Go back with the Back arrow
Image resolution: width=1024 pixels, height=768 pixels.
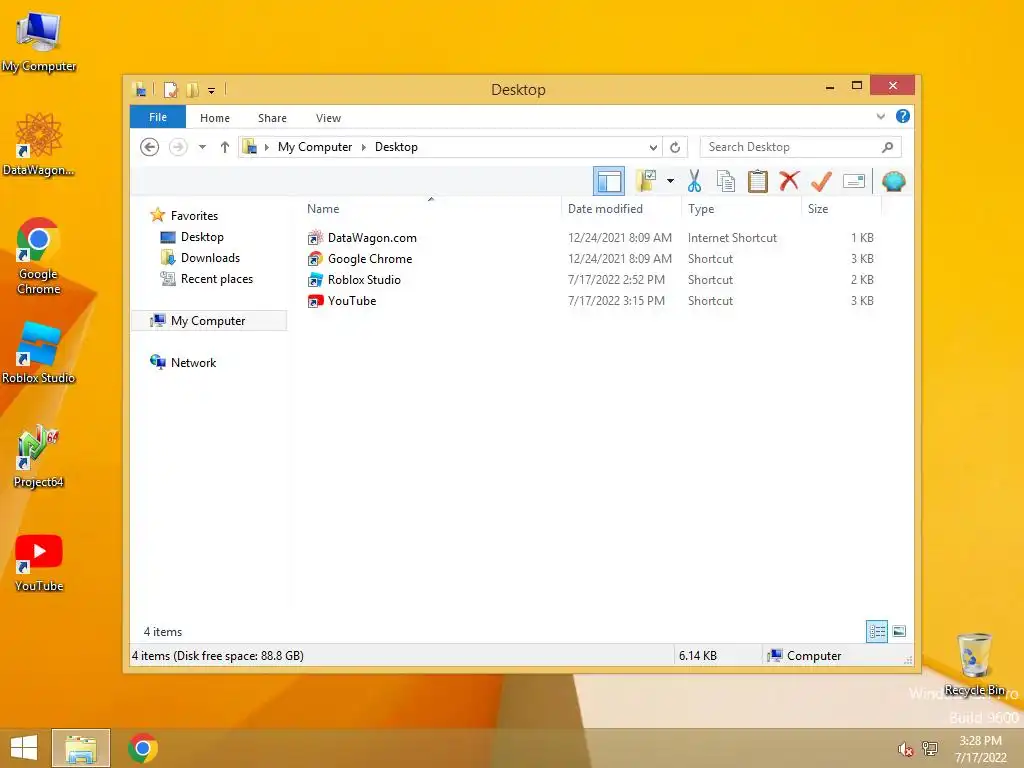[150, 147]
